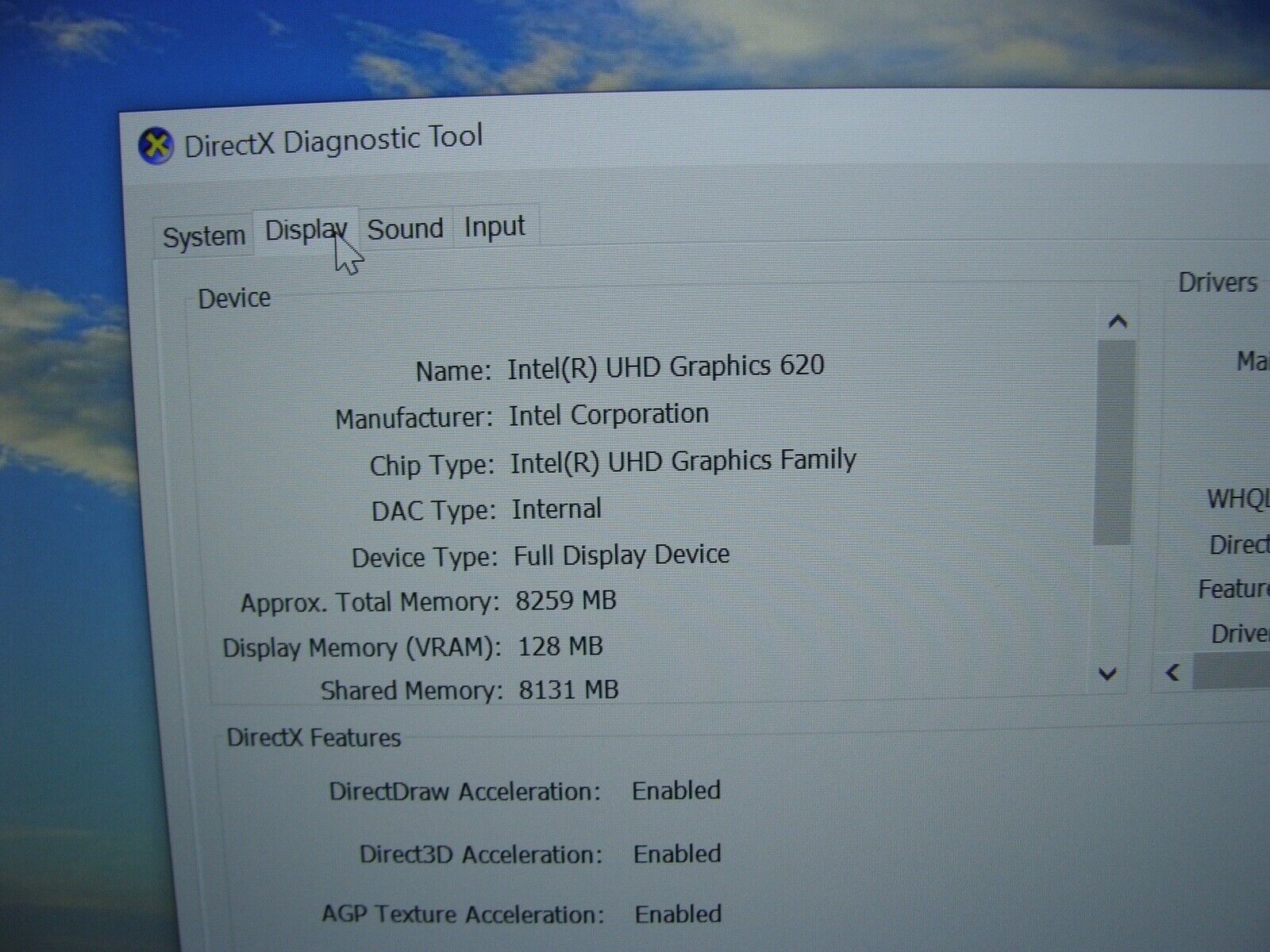Click the DirectX Diagnostic Tool window title
Image resolution: width=1270 pixels, height=952 pixels.
click(333, 141)
